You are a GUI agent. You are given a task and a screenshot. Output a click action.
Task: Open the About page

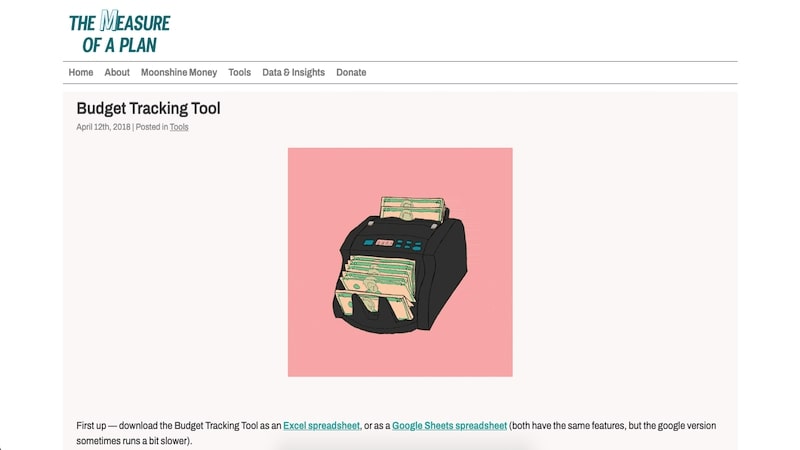[117, 72]
